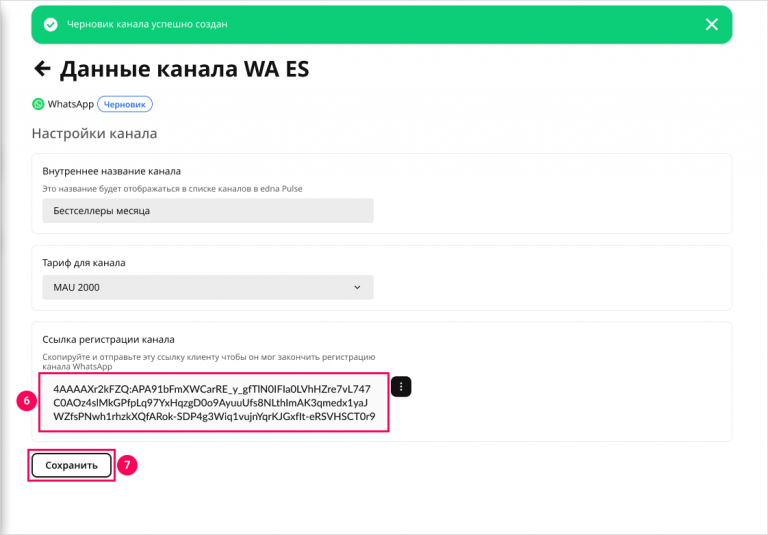Image resolution: width=768 pixels, height=535 pixels.
Task: Select the channel registration link text box
Action: point(214,403)
